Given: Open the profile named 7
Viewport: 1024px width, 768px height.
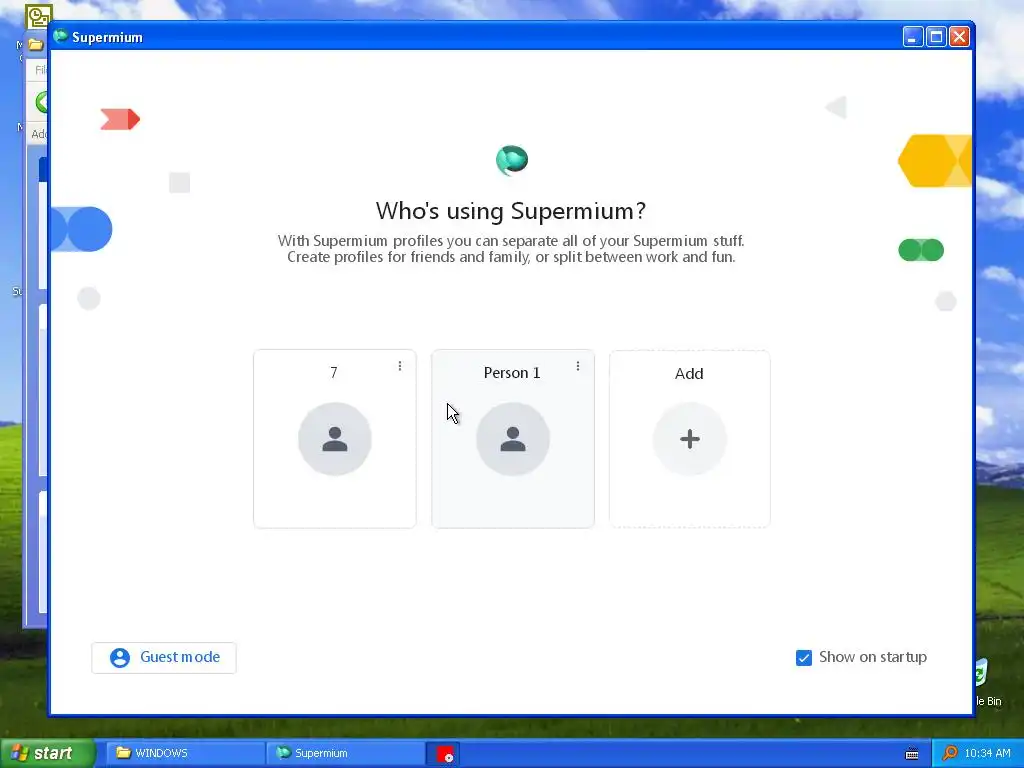Looking at the screenshot, I should tap(334, 439).
